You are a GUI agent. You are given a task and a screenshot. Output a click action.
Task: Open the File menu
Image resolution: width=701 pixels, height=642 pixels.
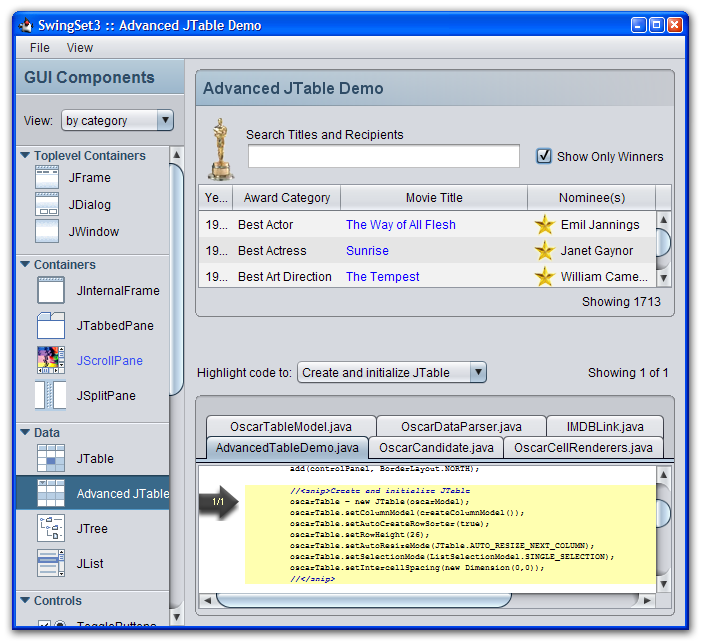(x=39, y=47)
